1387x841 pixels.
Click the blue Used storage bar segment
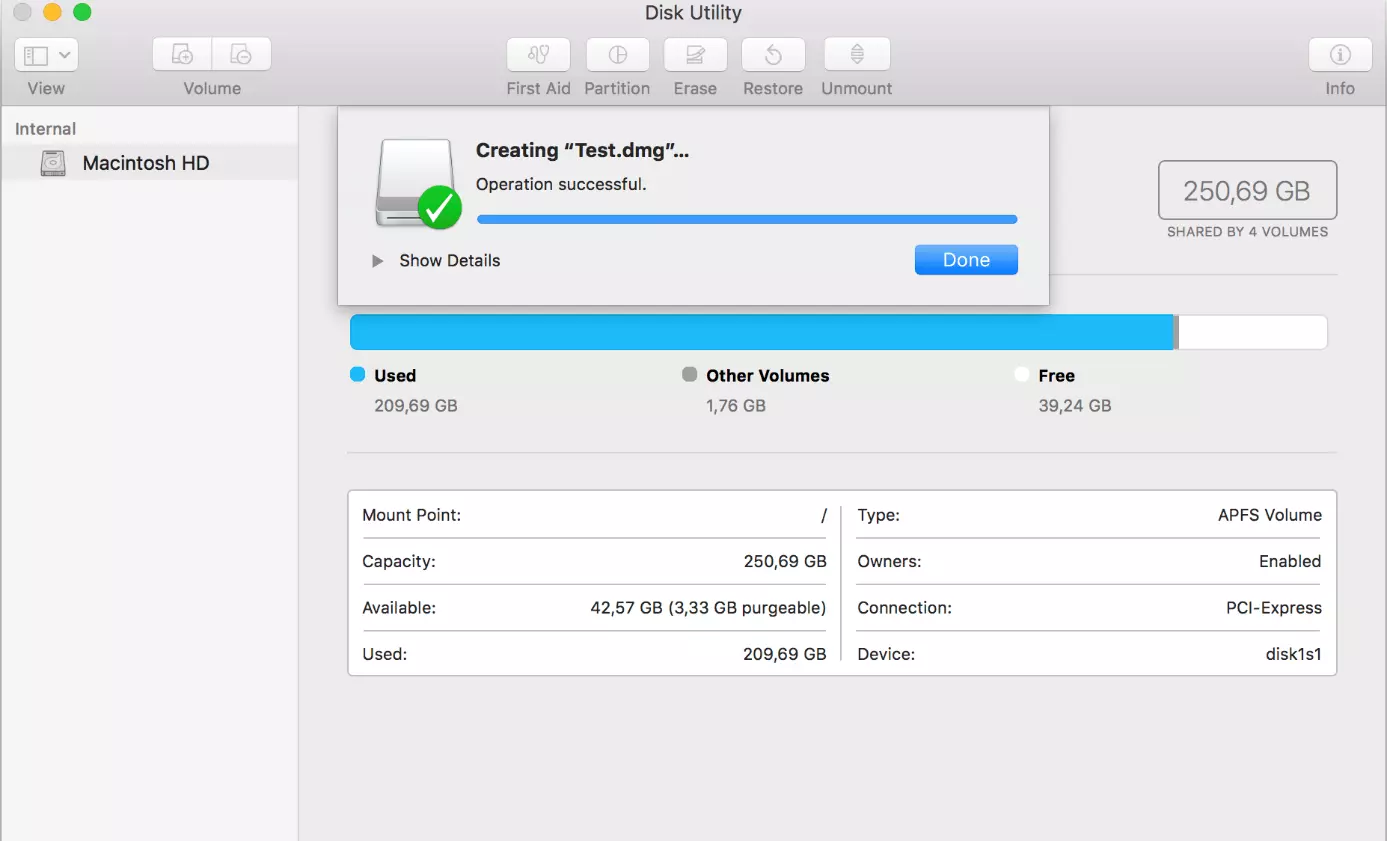761,332
